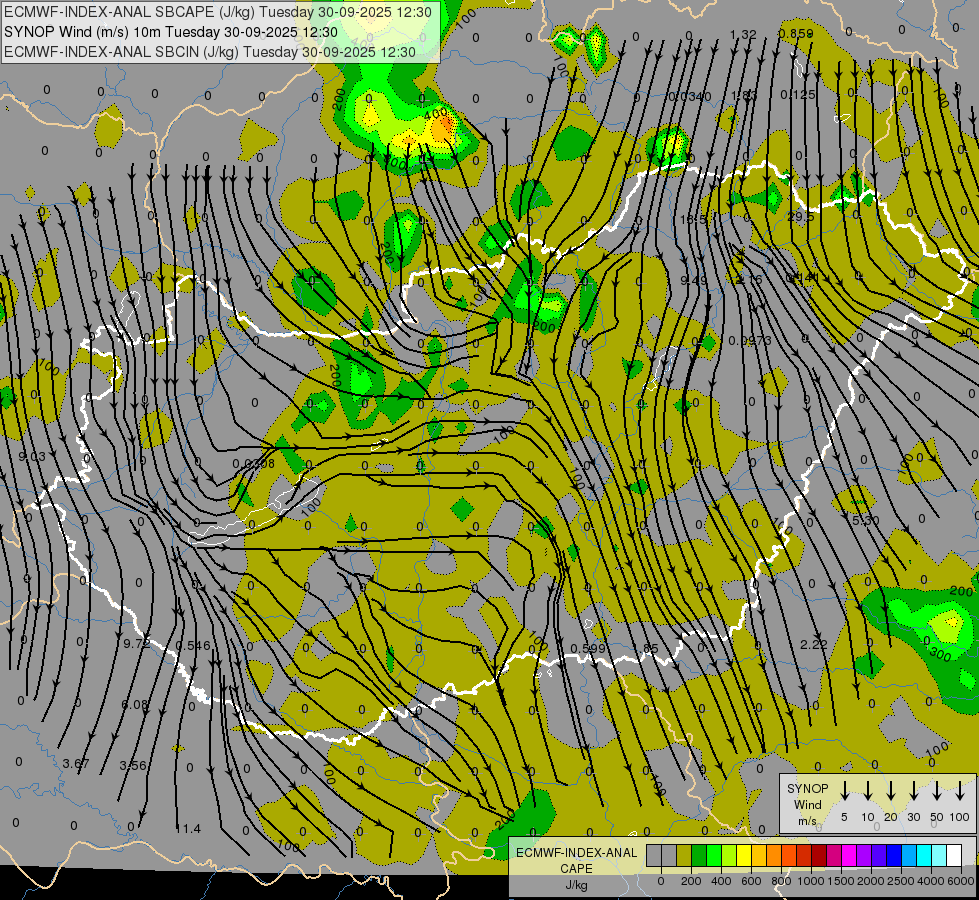Click the map value '0.599'

pyautogui.click(x=588, y=648)
